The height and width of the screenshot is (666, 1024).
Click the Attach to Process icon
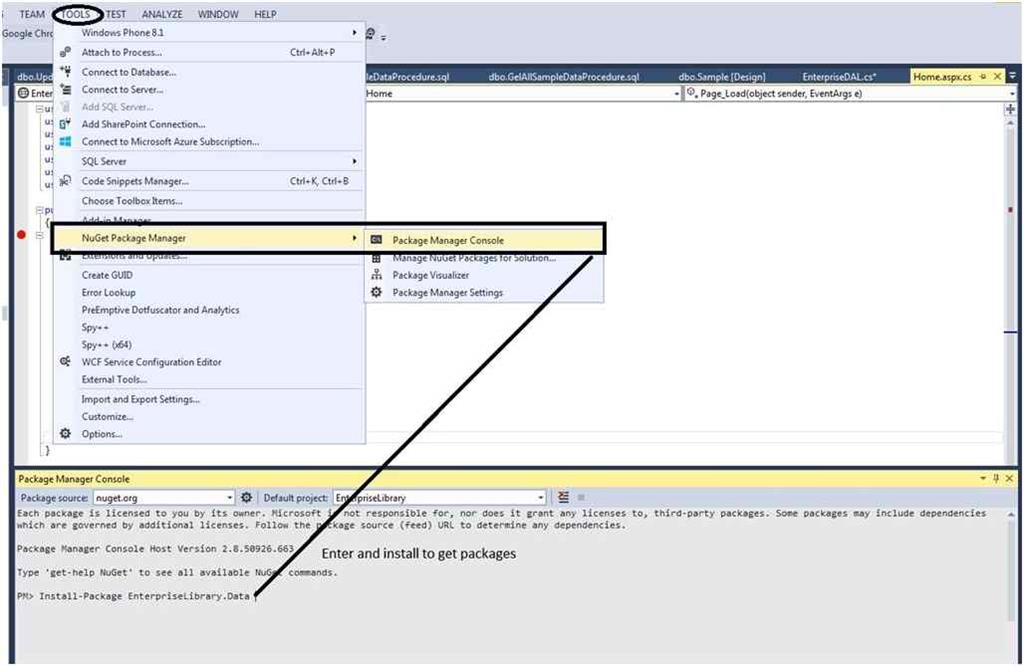click(64, 52)
